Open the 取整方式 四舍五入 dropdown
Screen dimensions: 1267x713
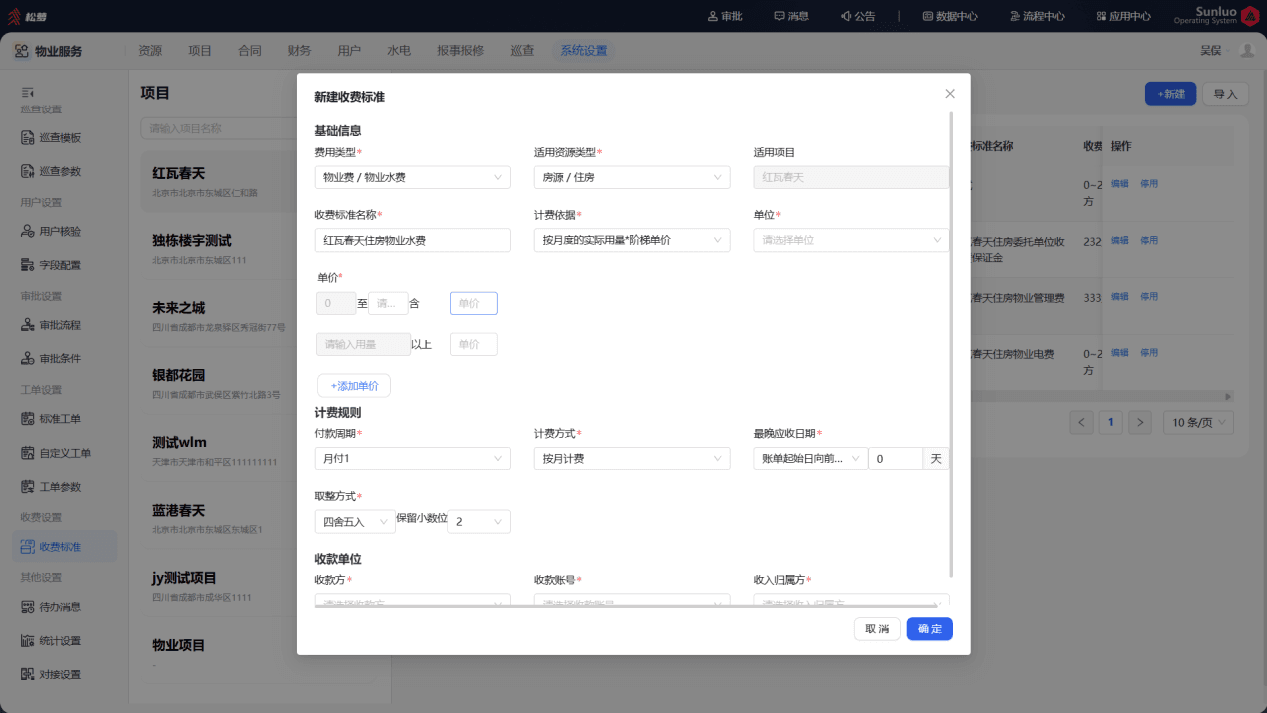(x=355, y=522)
